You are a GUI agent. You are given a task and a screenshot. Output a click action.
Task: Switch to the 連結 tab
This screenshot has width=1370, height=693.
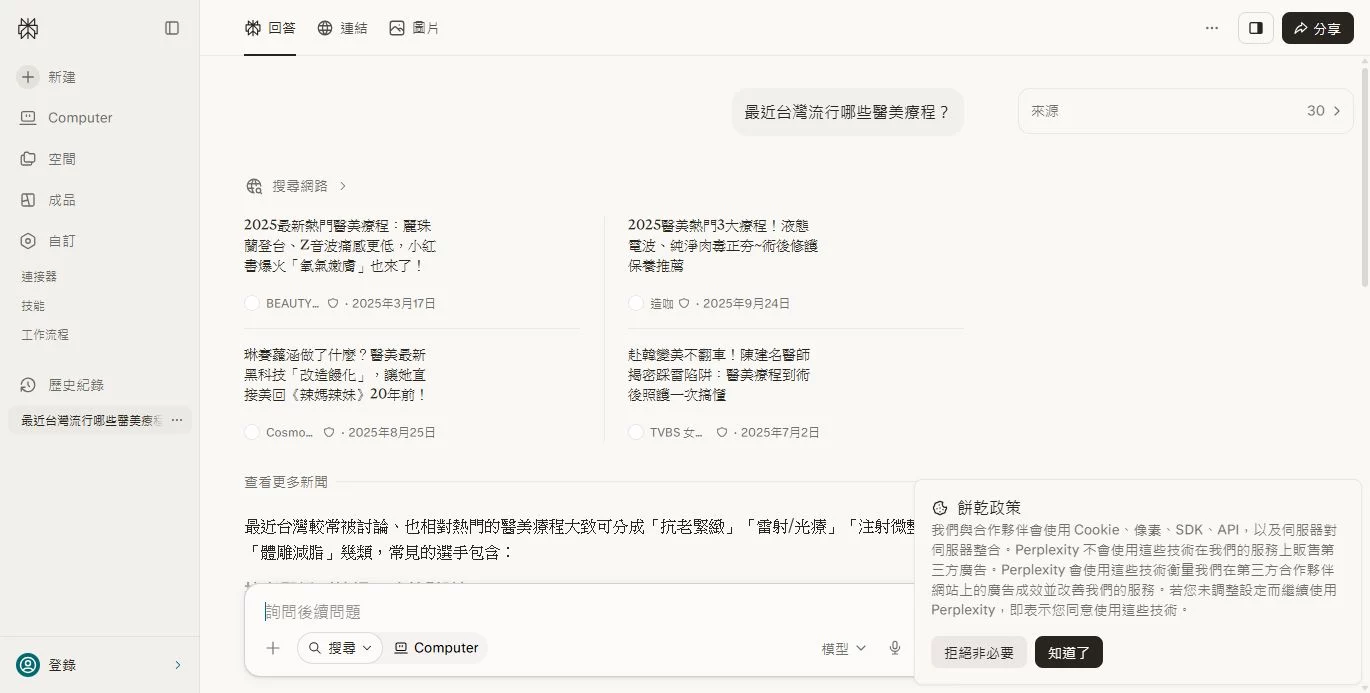pos(342,28)
